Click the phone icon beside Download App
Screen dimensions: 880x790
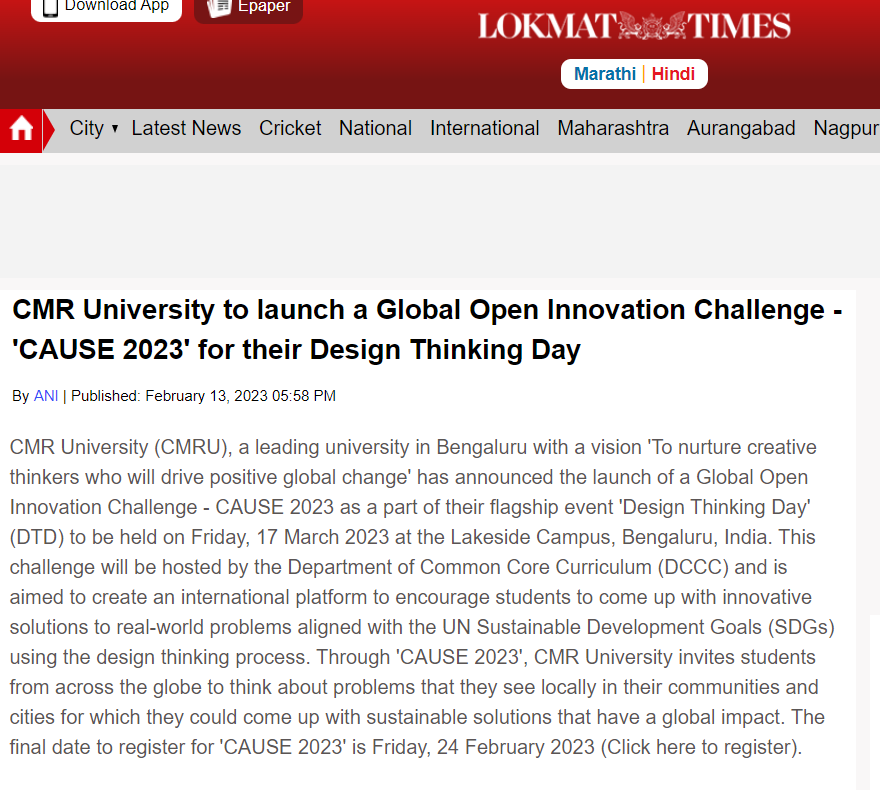[50, 7]
